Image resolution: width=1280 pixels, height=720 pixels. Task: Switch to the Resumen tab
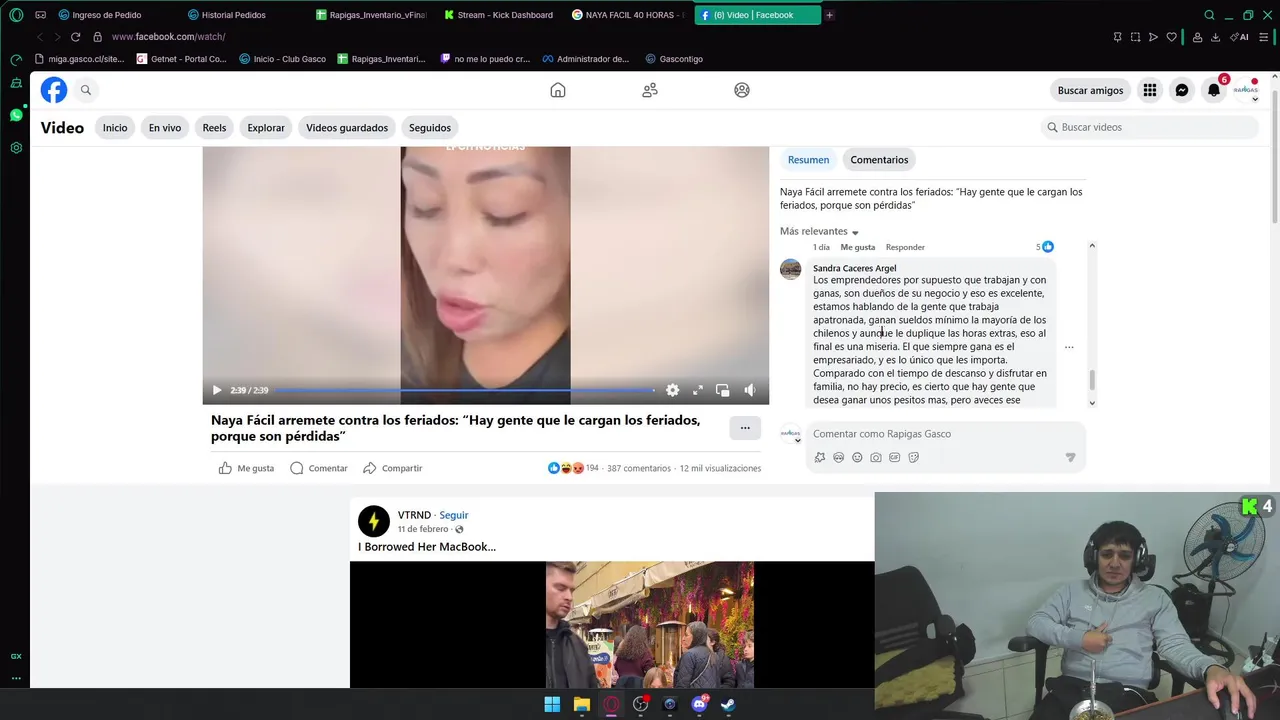tap(808, 160)
